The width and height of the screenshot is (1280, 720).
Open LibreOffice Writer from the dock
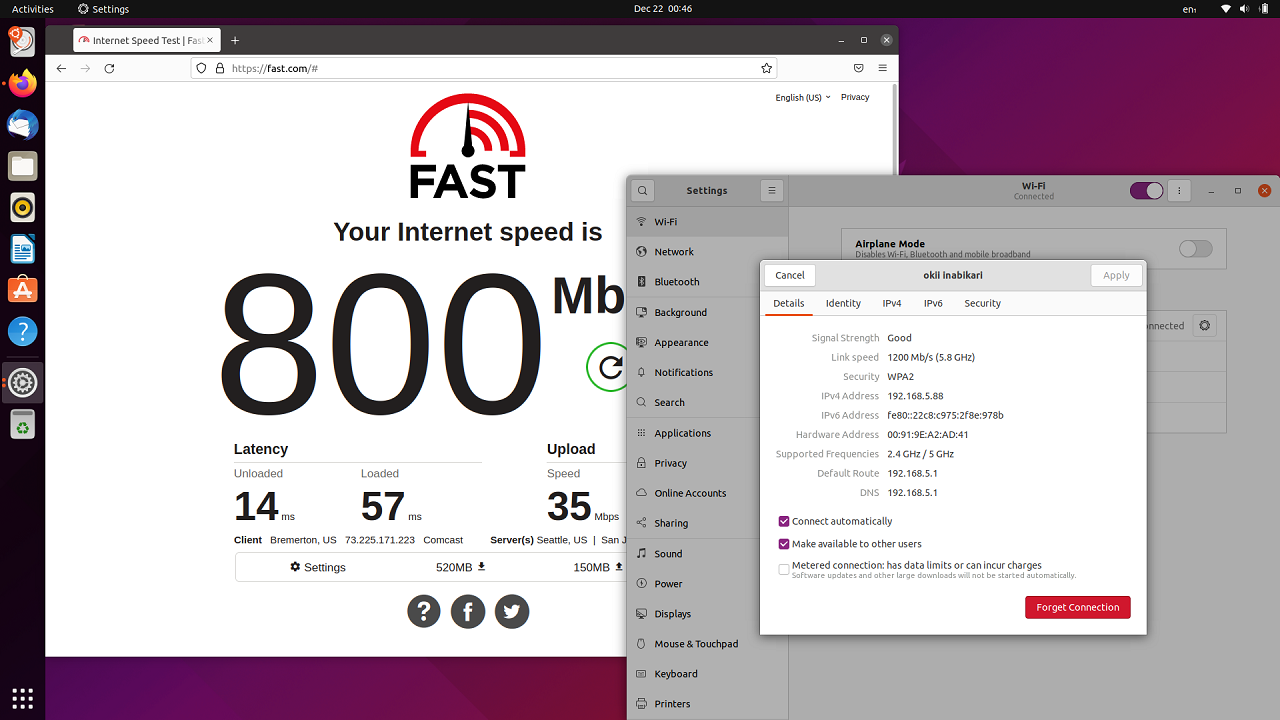coord(22,248)
